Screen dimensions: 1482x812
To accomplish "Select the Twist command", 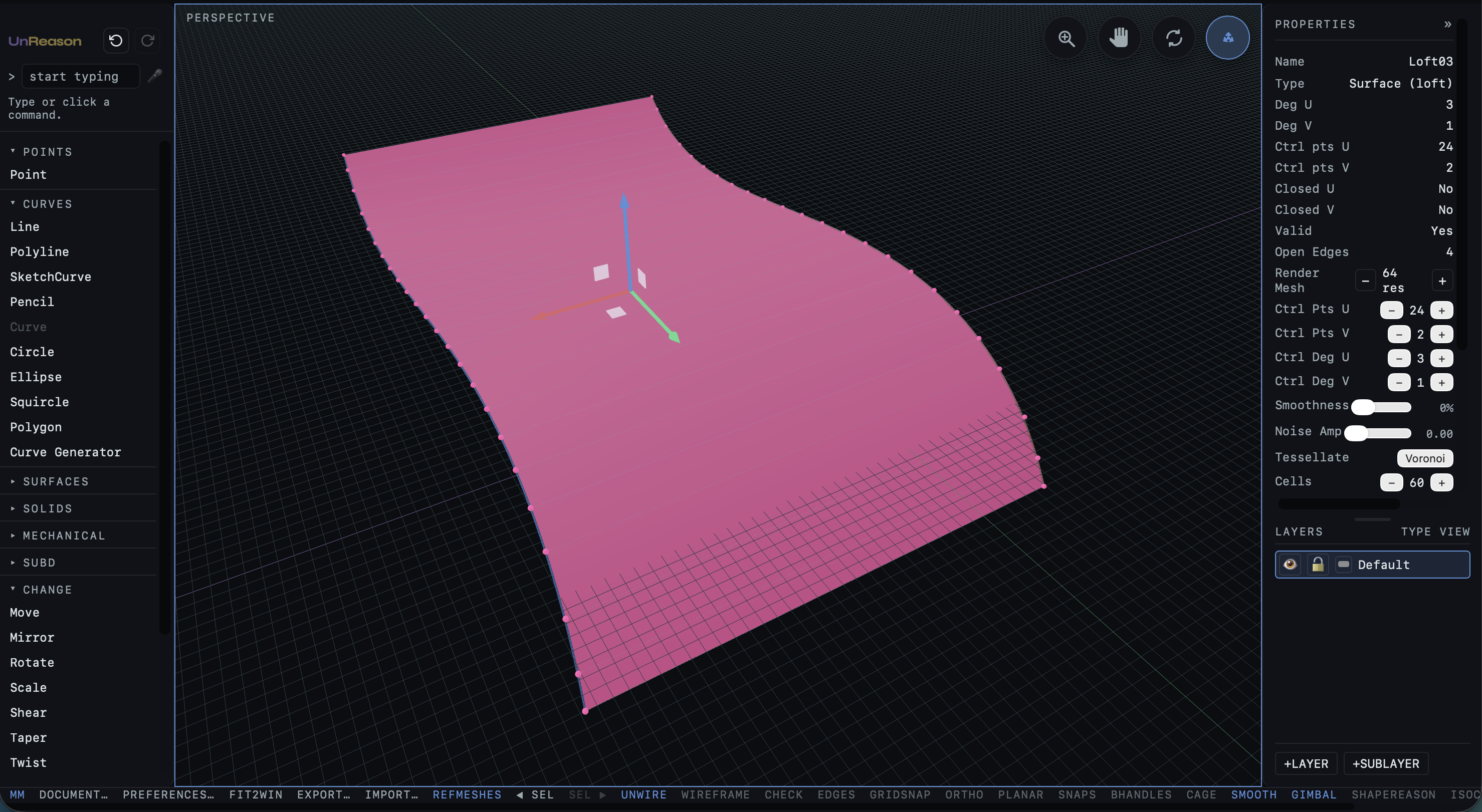I will 28,762.
